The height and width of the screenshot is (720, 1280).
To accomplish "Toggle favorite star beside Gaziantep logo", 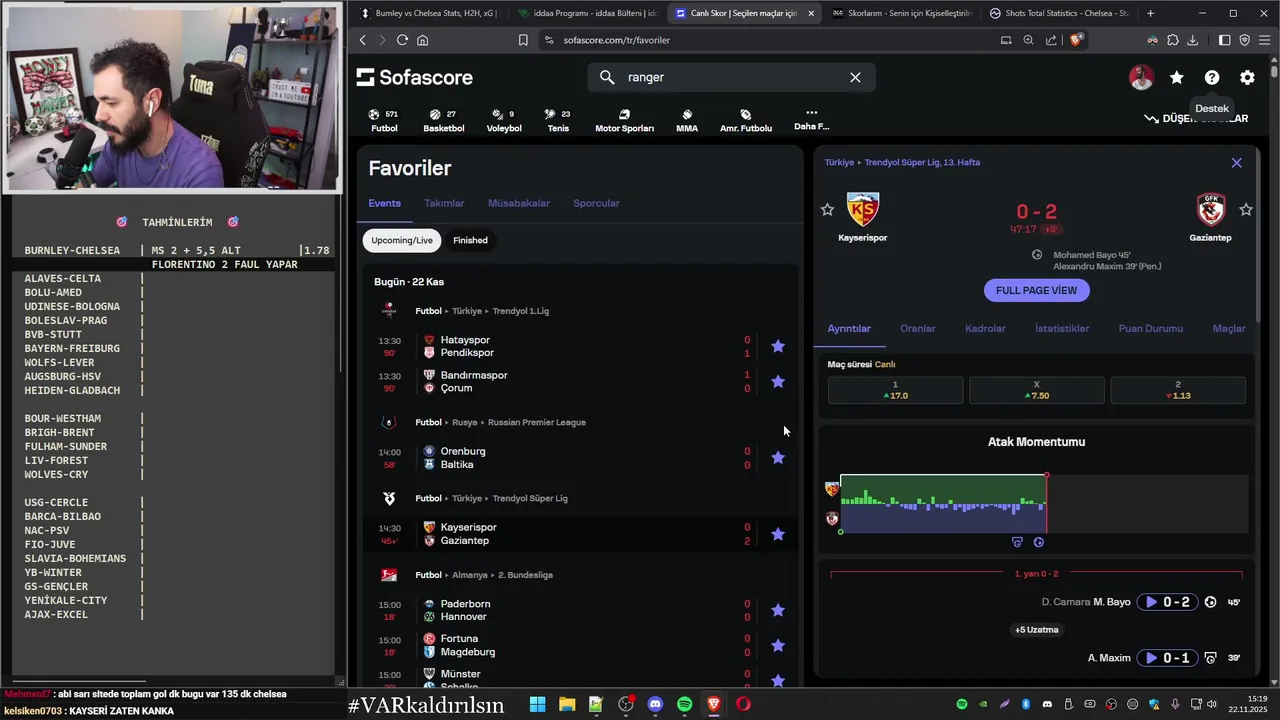I will tap(1246, 210).
